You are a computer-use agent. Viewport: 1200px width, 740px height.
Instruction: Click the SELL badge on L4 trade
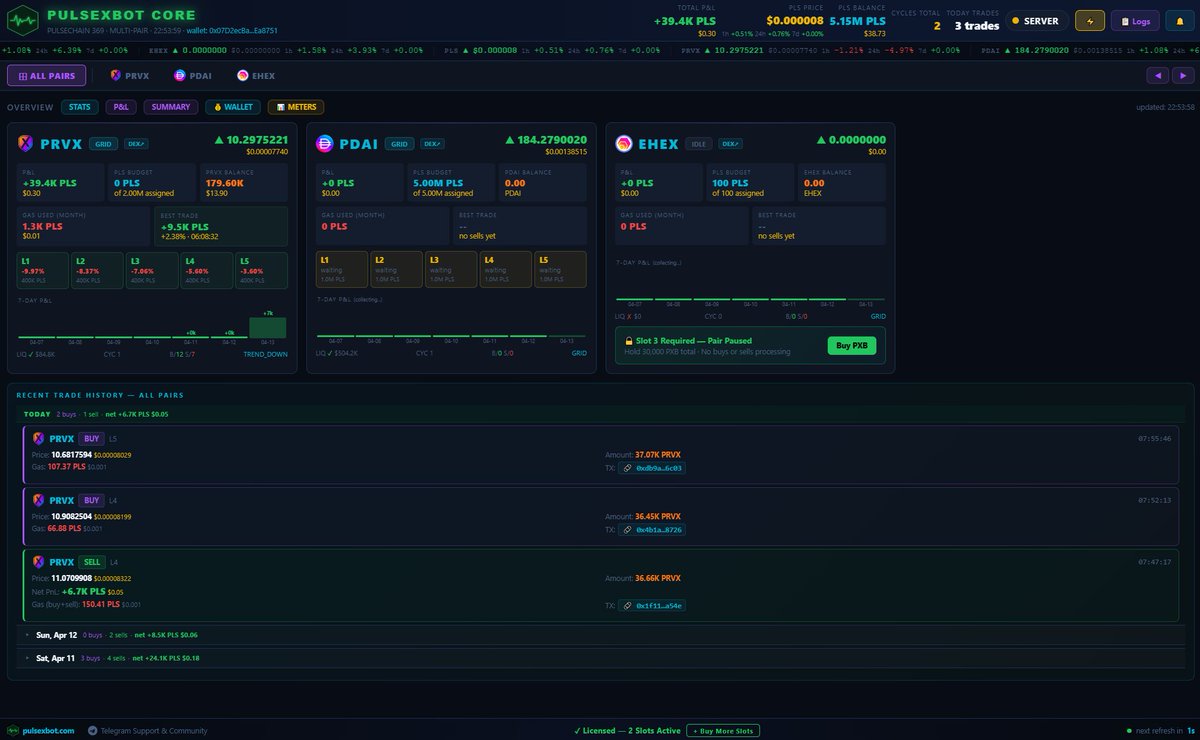click(92, 562)
